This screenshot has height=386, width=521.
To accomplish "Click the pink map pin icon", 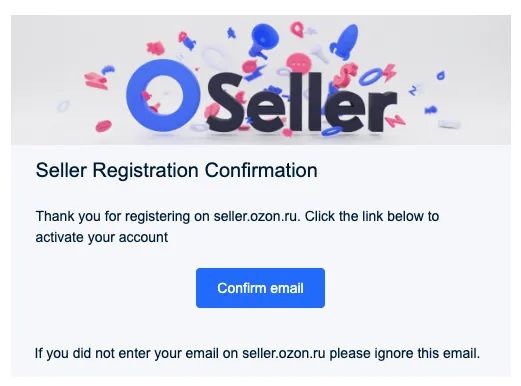I will pyautogui.click(x=296, y=29).
